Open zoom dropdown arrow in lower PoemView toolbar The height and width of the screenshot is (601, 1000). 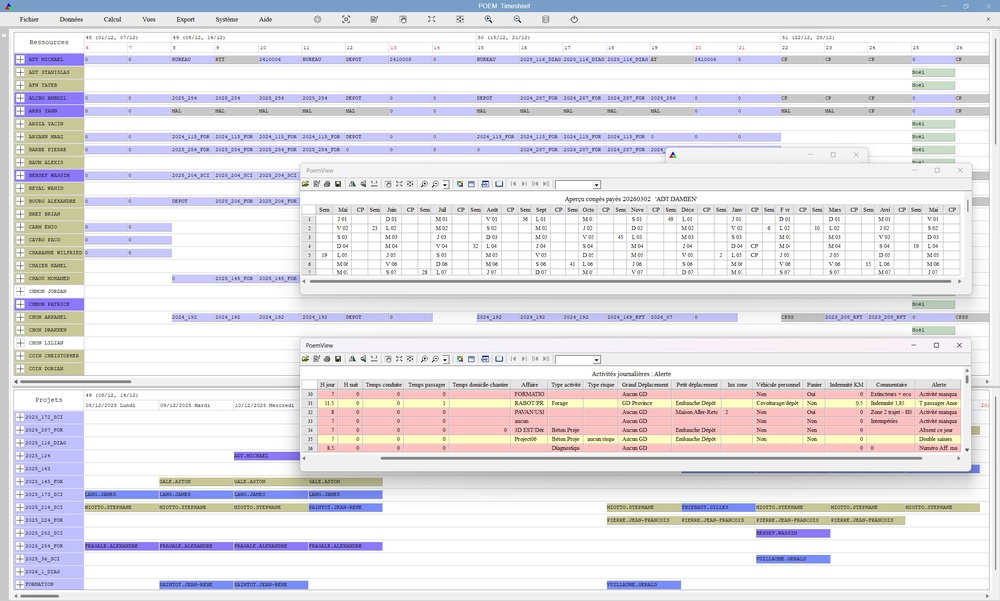tap(446, 360)
